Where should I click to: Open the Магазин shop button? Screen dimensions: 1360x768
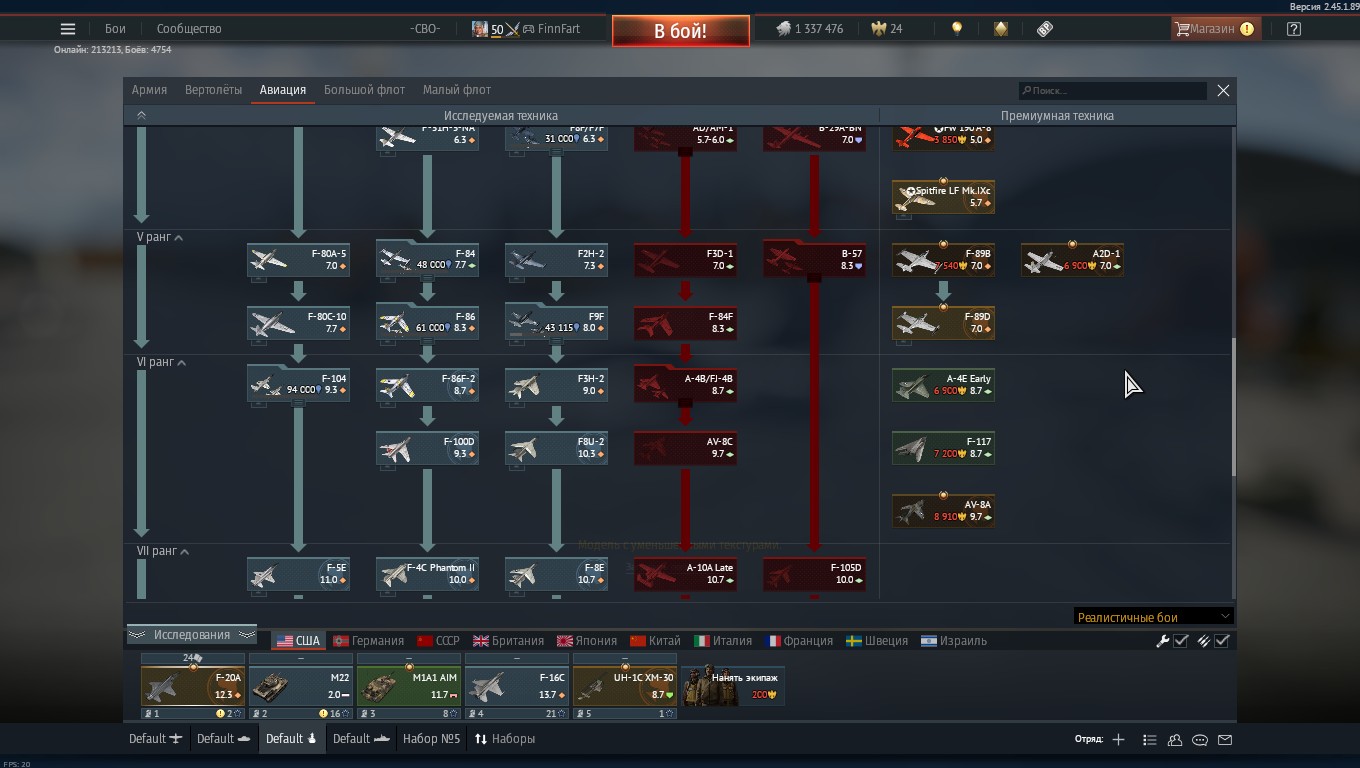point(1214,29)
